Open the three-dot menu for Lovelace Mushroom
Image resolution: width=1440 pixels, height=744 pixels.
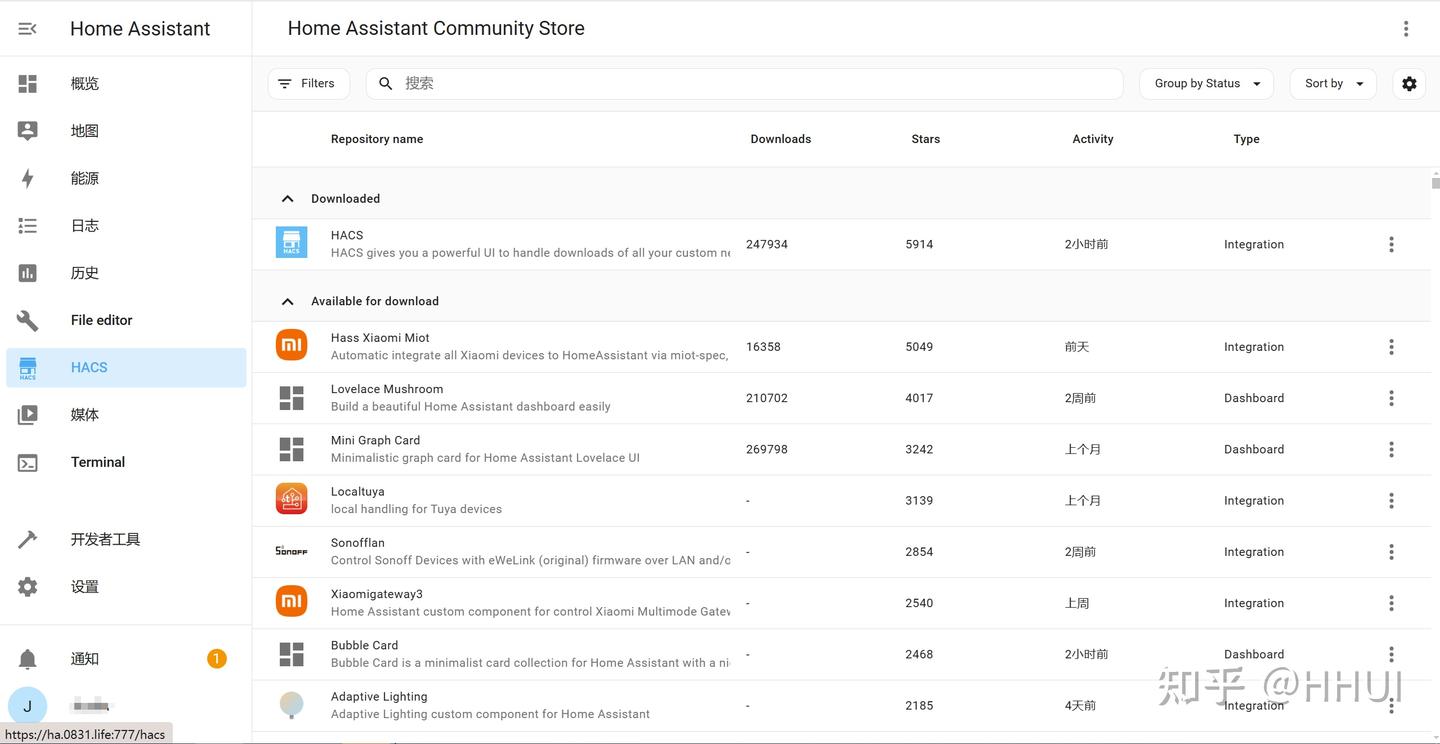click(1391, 398)
